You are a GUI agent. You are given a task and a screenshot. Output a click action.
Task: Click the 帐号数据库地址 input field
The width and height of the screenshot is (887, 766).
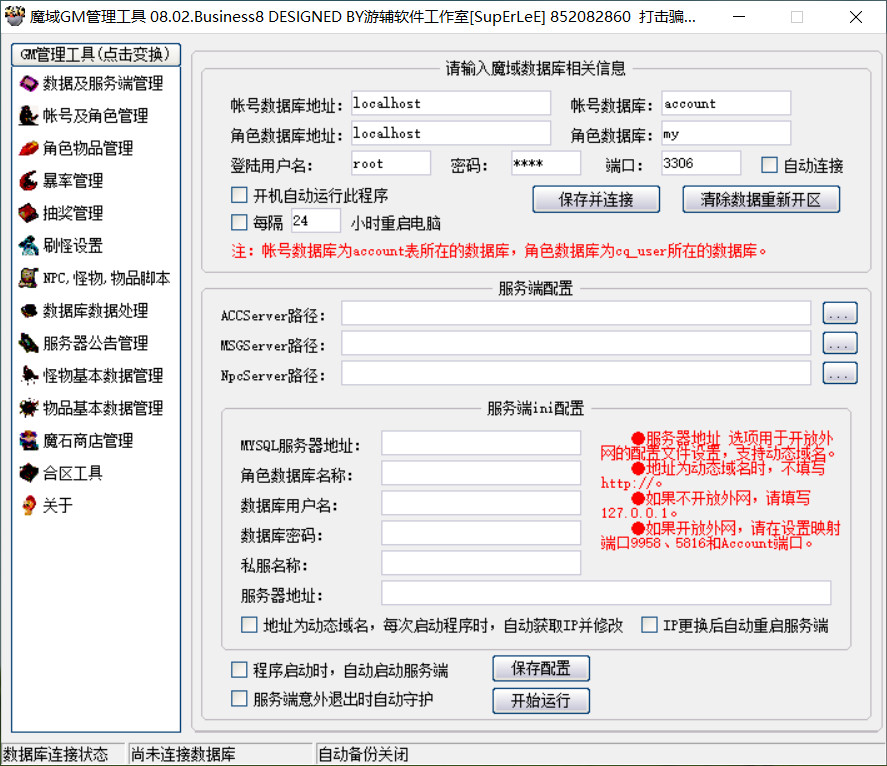coord(450,104)
